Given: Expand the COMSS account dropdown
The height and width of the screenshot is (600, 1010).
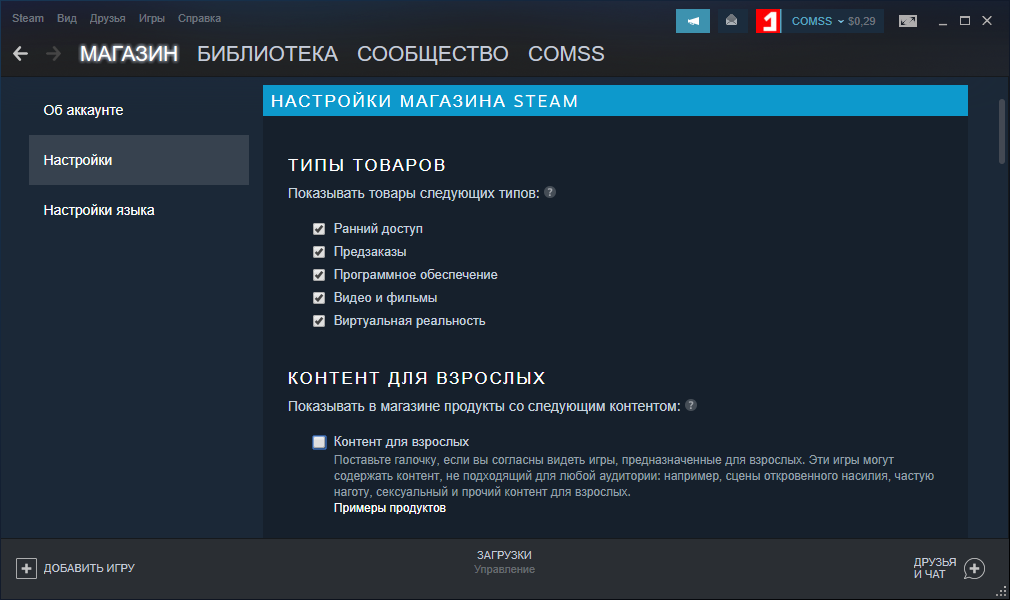Looking at the screenshot, I should tap(817, 21).
